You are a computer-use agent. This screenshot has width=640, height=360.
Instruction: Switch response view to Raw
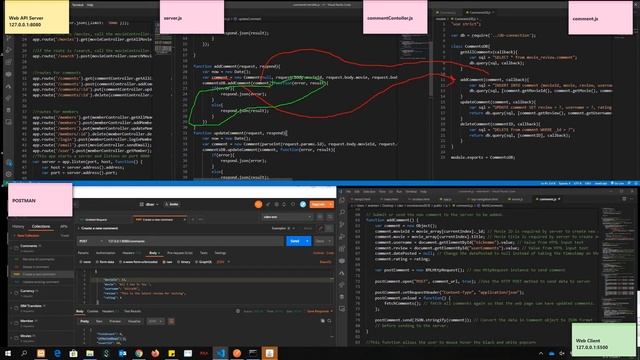tap(99, 321)
